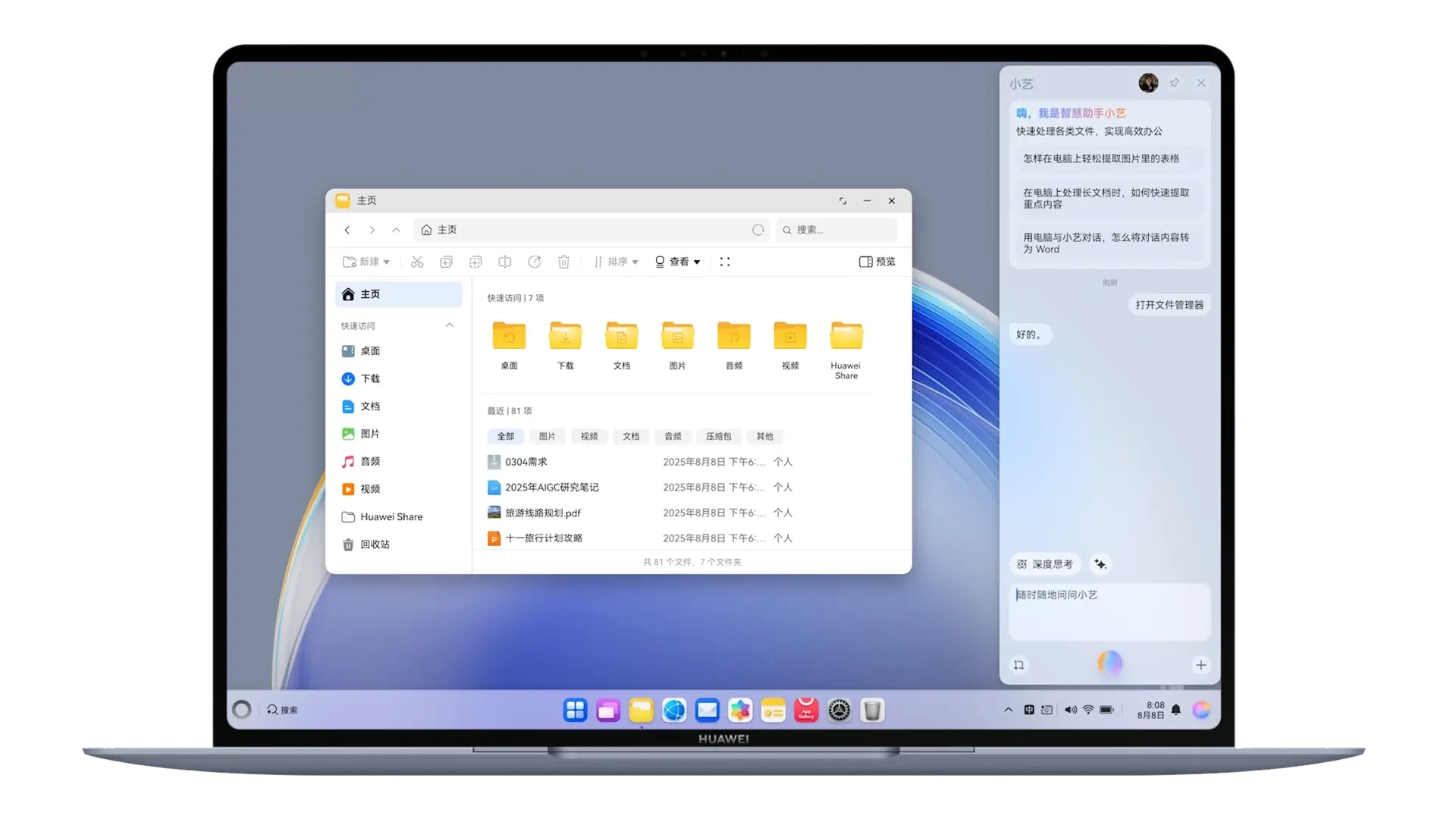Viewport: 1456px width, 819px height.
Task: Open the Huawei Share quick access folder
Action: [846, 349]
